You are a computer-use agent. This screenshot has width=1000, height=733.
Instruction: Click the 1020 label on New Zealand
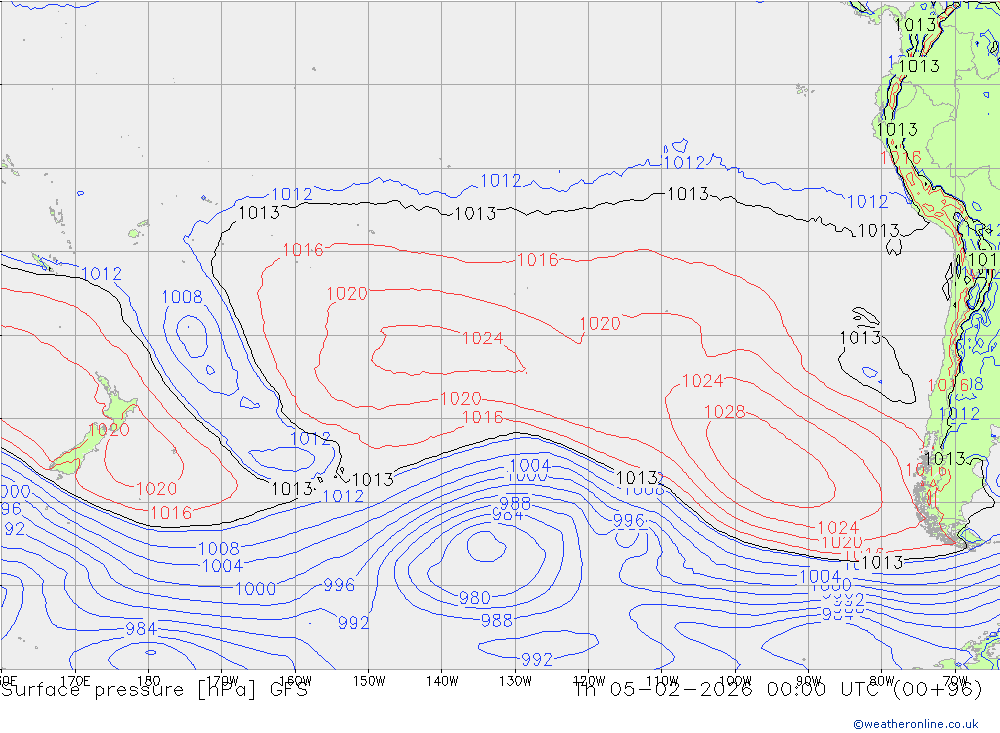pos(109,430)
